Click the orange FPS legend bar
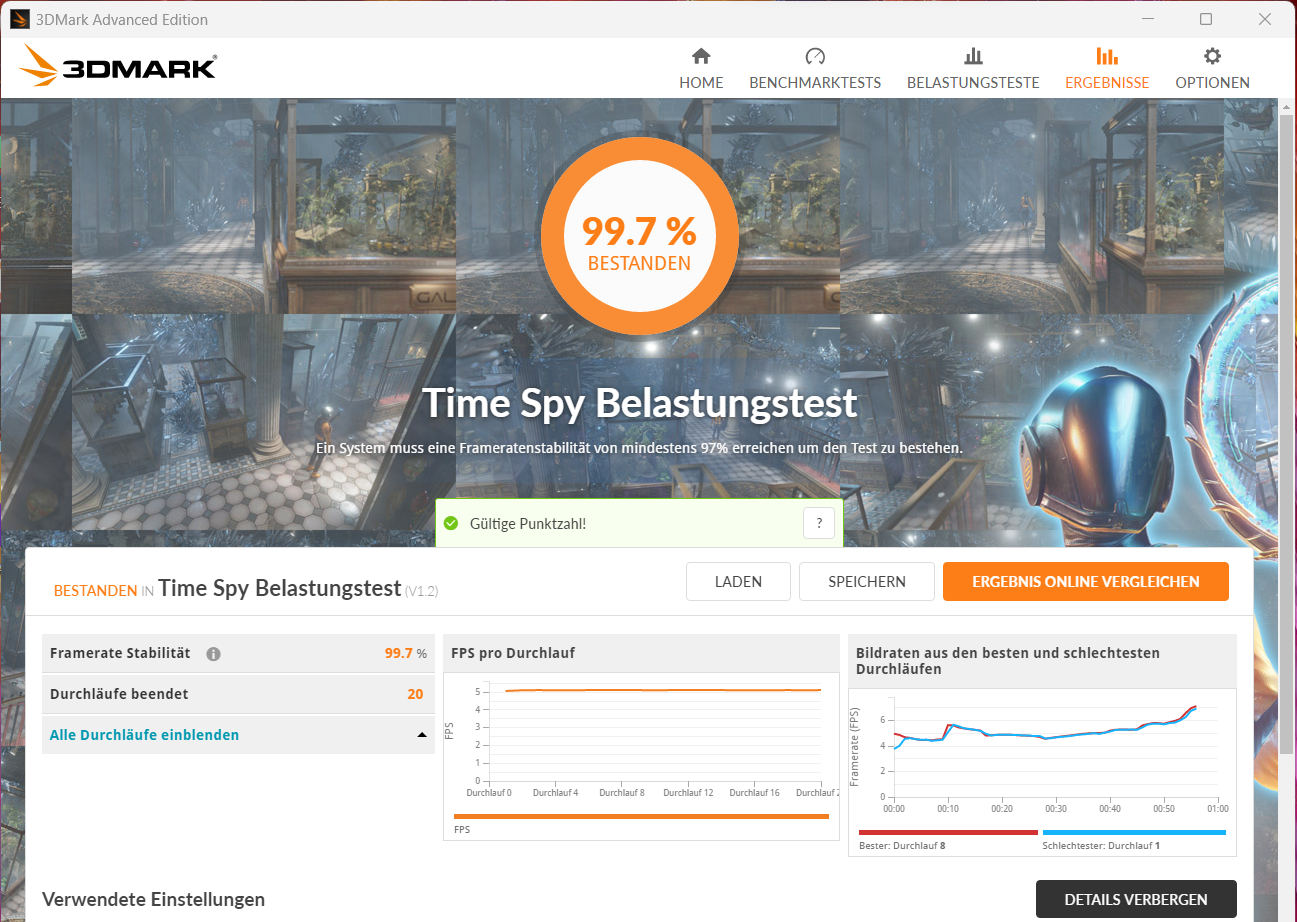The width and height of the screenshot is (1297, 922). pos(641,816)
